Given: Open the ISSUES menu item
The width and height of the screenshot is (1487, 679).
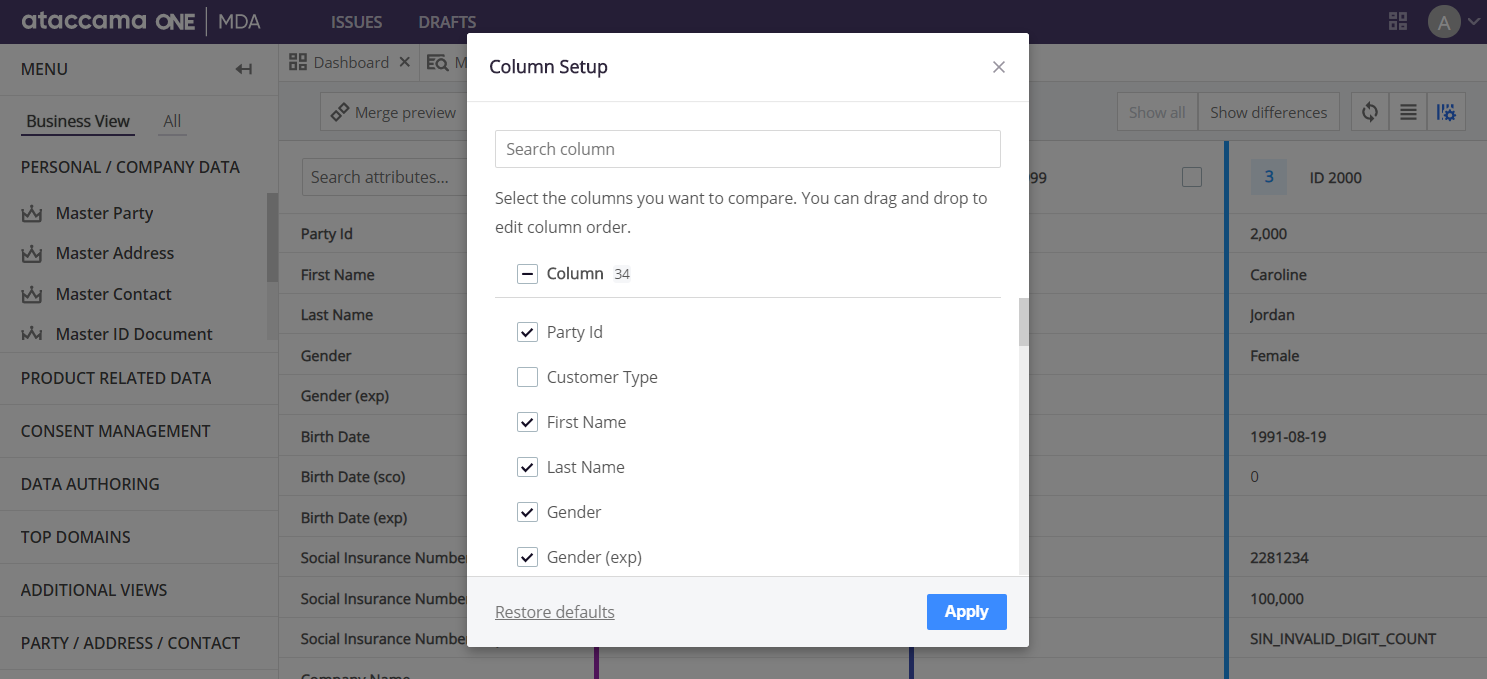Looking at the screenshot, I should pos(356,22).
